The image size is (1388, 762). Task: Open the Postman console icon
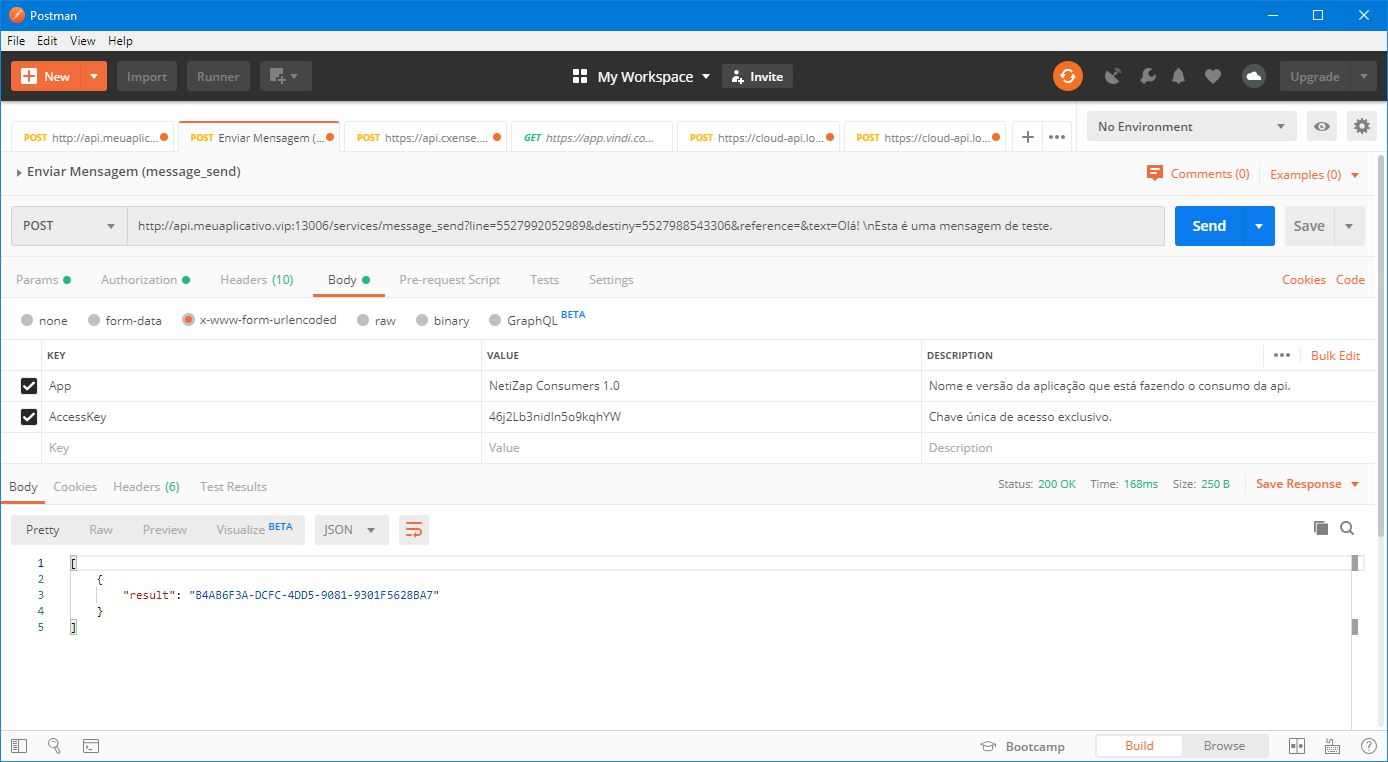(x=90, y=746)
